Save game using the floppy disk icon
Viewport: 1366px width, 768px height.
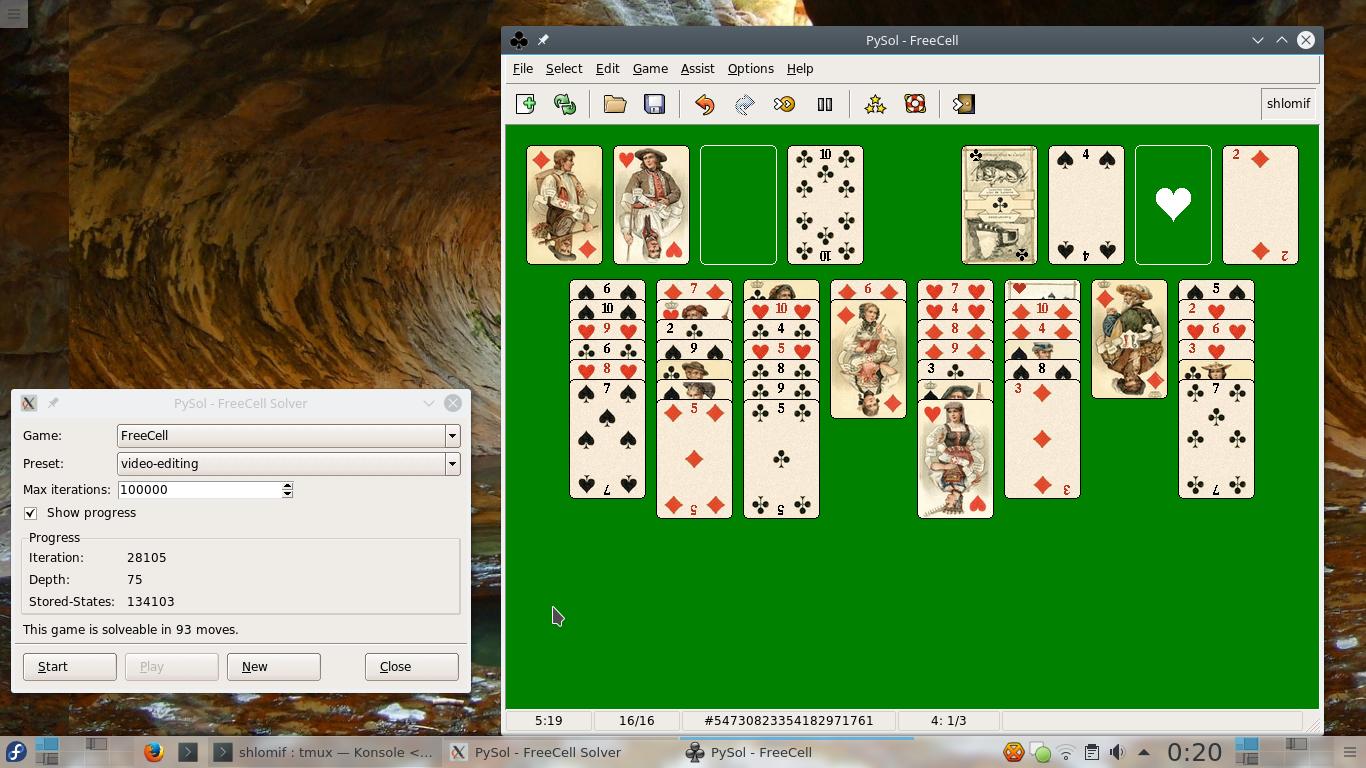[x=655, y=104]
